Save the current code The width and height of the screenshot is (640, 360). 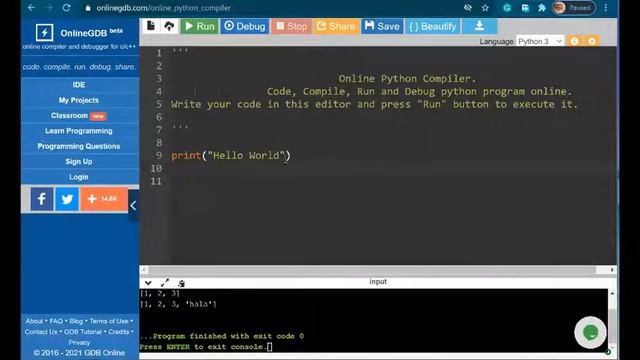click(382, 26)
